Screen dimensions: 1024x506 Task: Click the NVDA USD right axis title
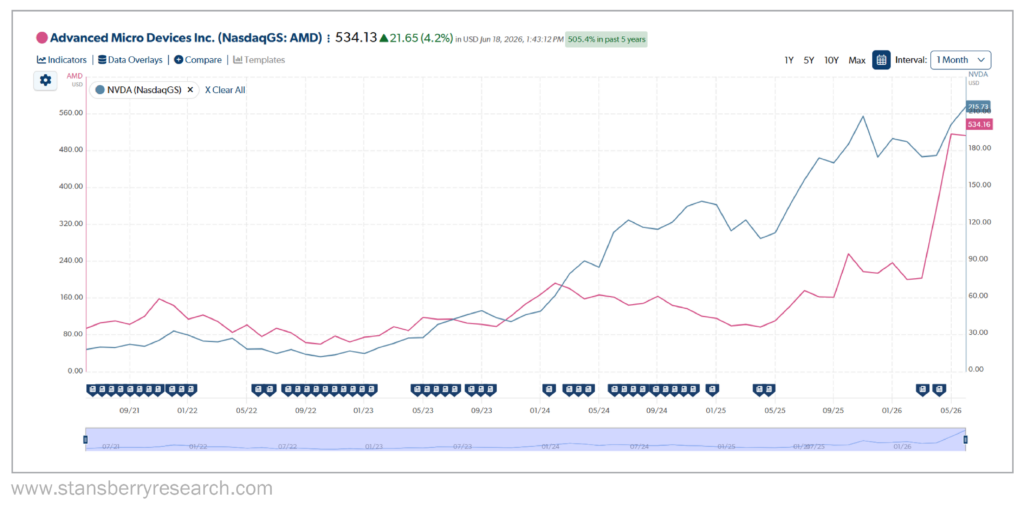(x=978, y=78)
